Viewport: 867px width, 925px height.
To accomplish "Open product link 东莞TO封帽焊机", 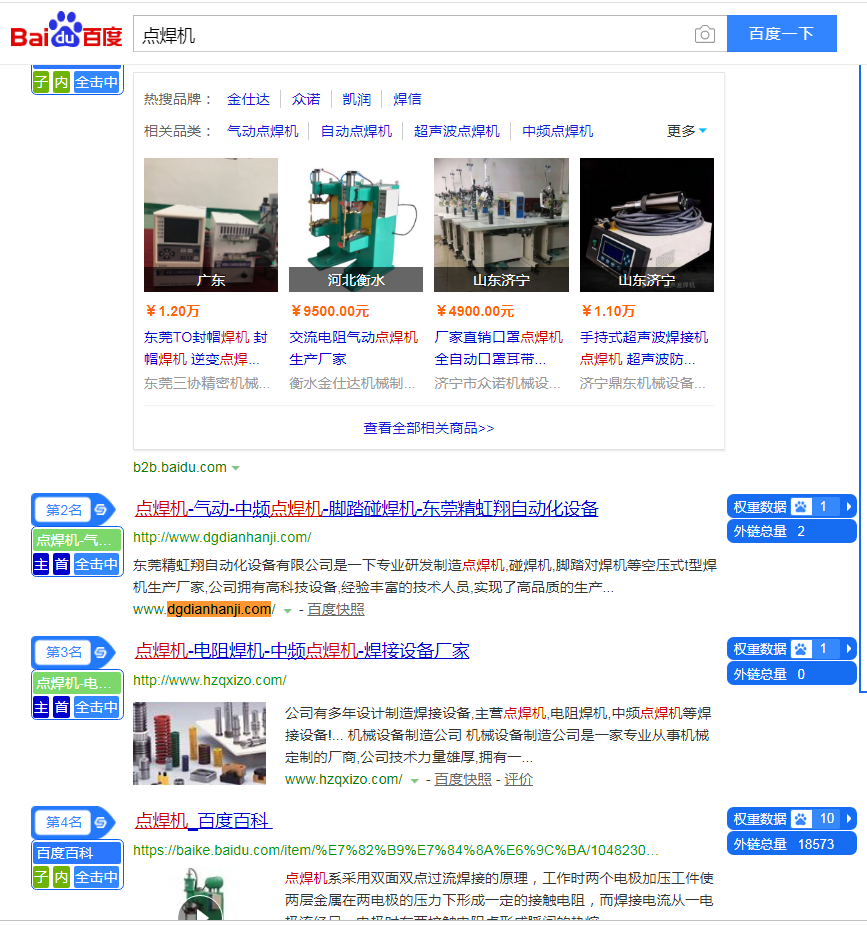I will tap(206, 348).
